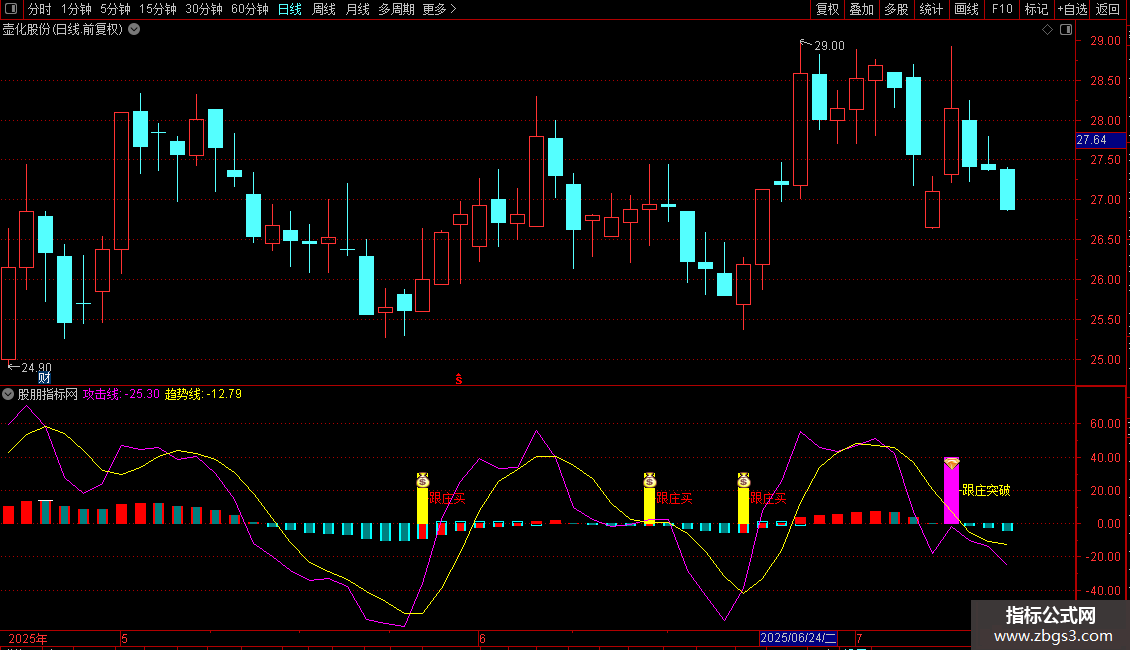
Task: Click the diamond icon above price axis
Action: point(1047,30)
